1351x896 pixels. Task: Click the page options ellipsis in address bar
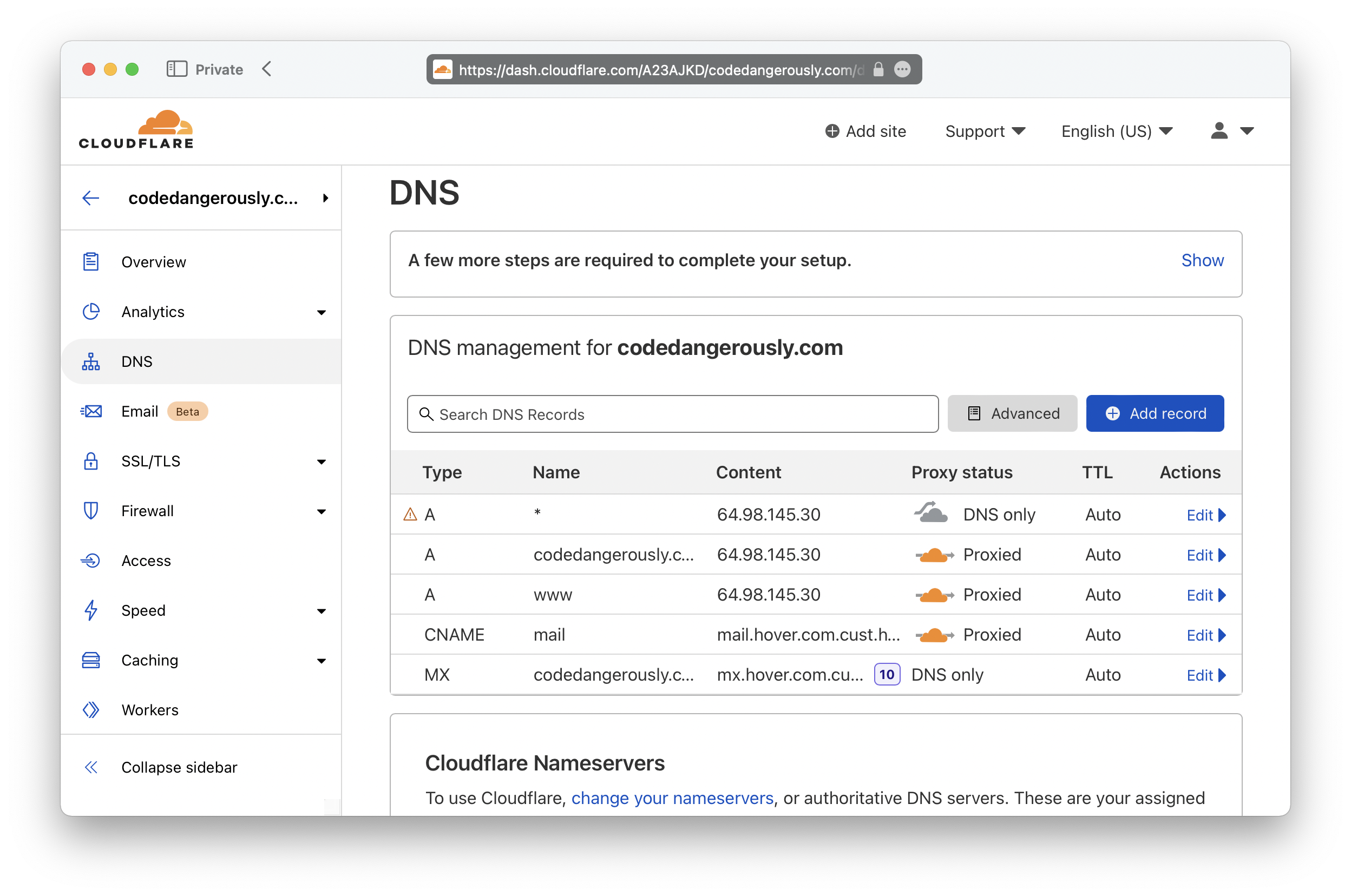[902, 70]
